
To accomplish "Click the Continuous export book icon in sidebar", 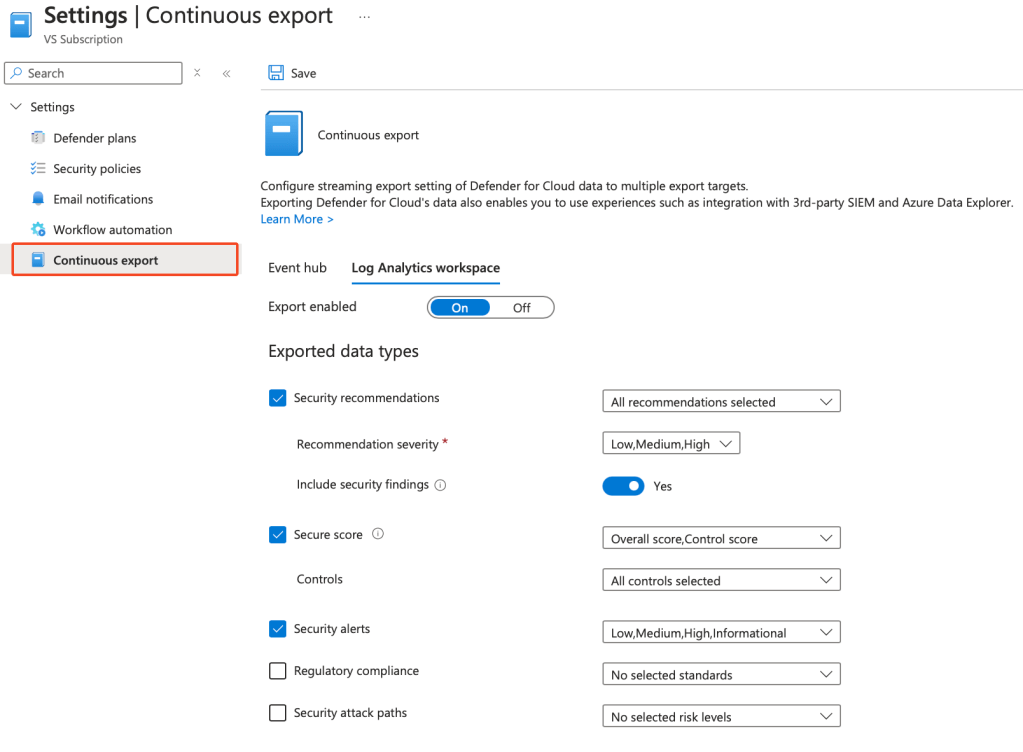I will tap(38, 260).
